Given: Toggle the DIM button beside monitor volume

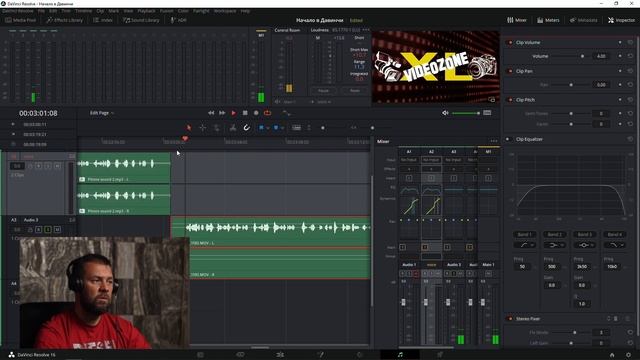Looking at the screenshot, I should [x=487, y=113].
